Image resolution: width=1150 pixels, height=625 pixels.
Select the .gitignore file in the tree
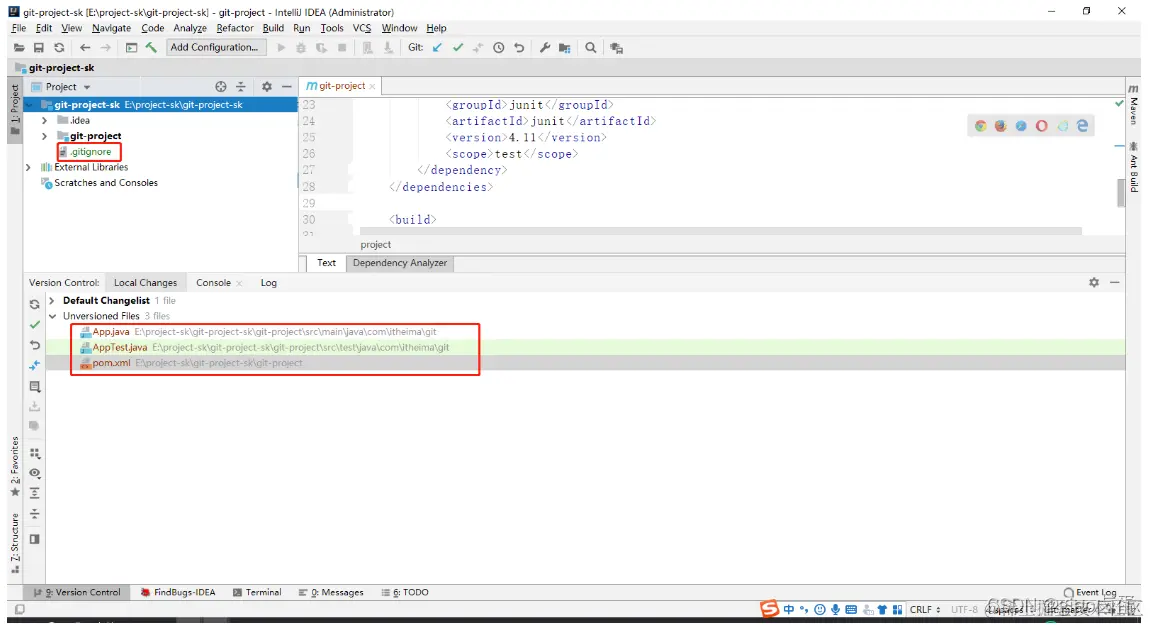coord(90,152)
